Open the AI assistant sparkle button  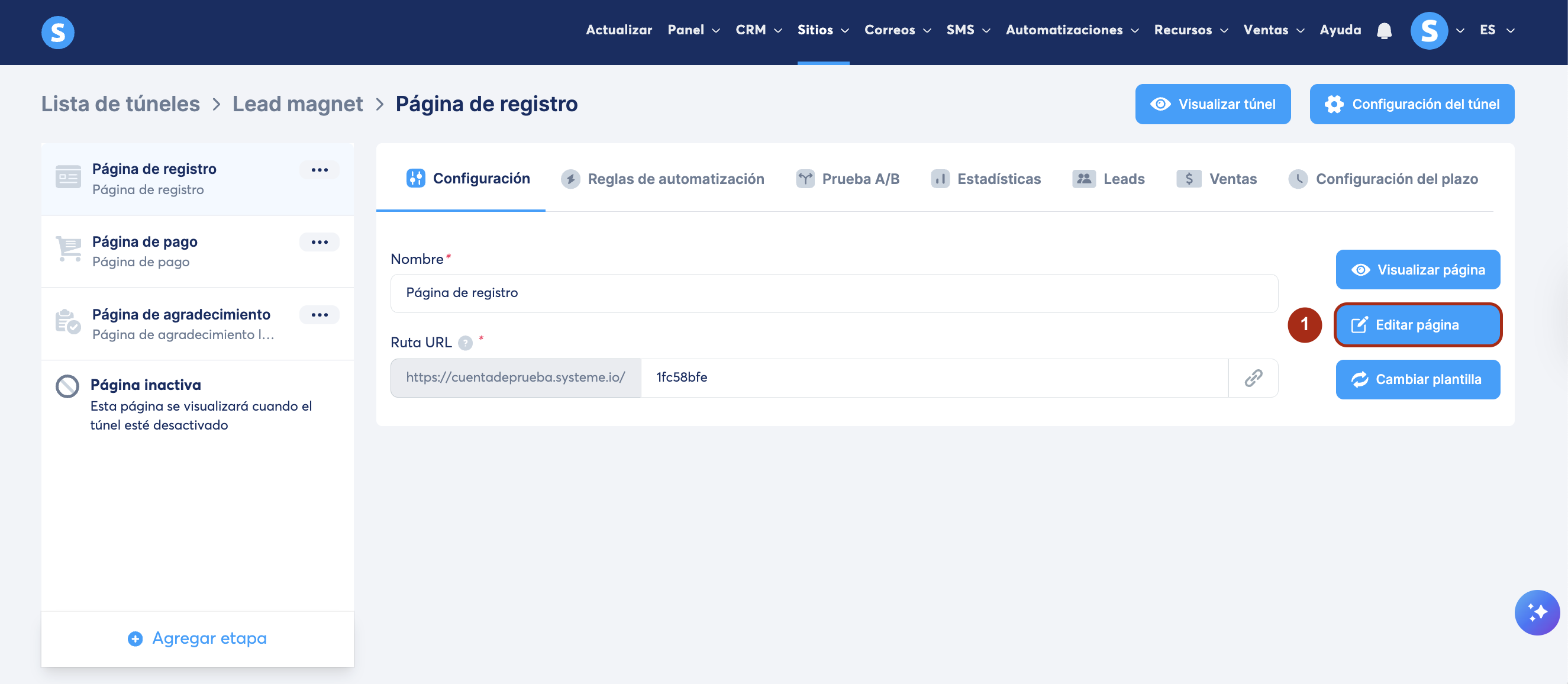pos(1537,612)
